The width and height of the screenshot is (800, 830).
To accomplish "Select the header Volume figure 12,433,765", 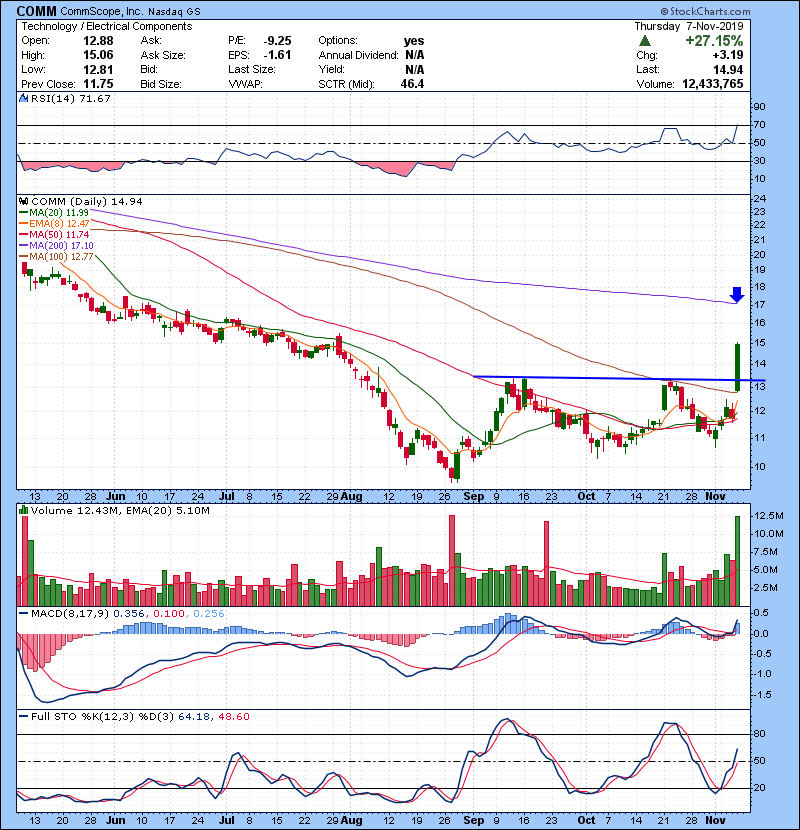I will 713,84.
